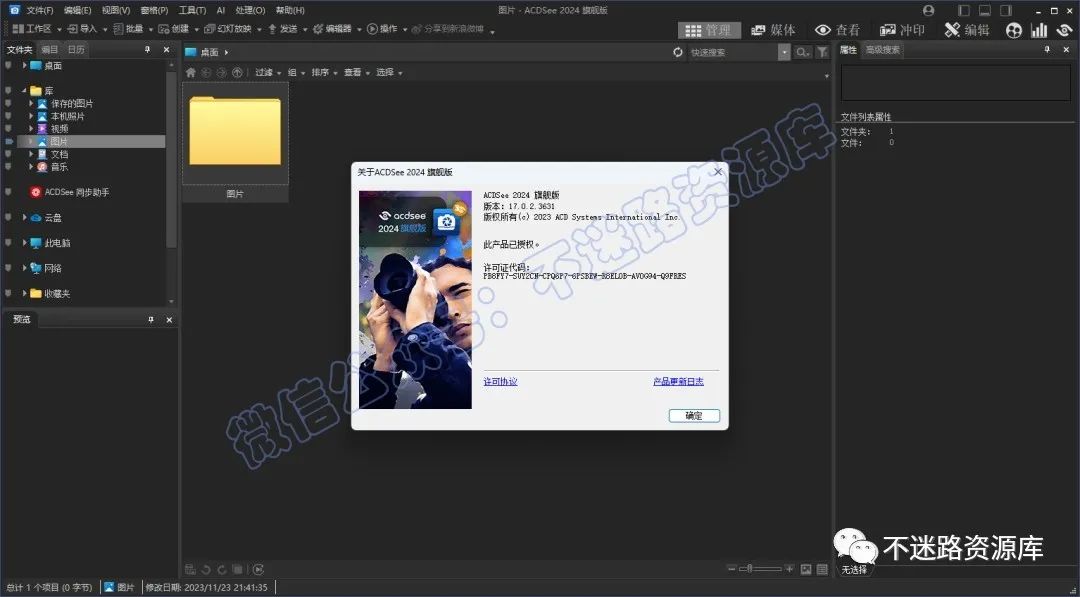Open the user account icon
The image size is (1080, 597).
[x=928, y=10]
